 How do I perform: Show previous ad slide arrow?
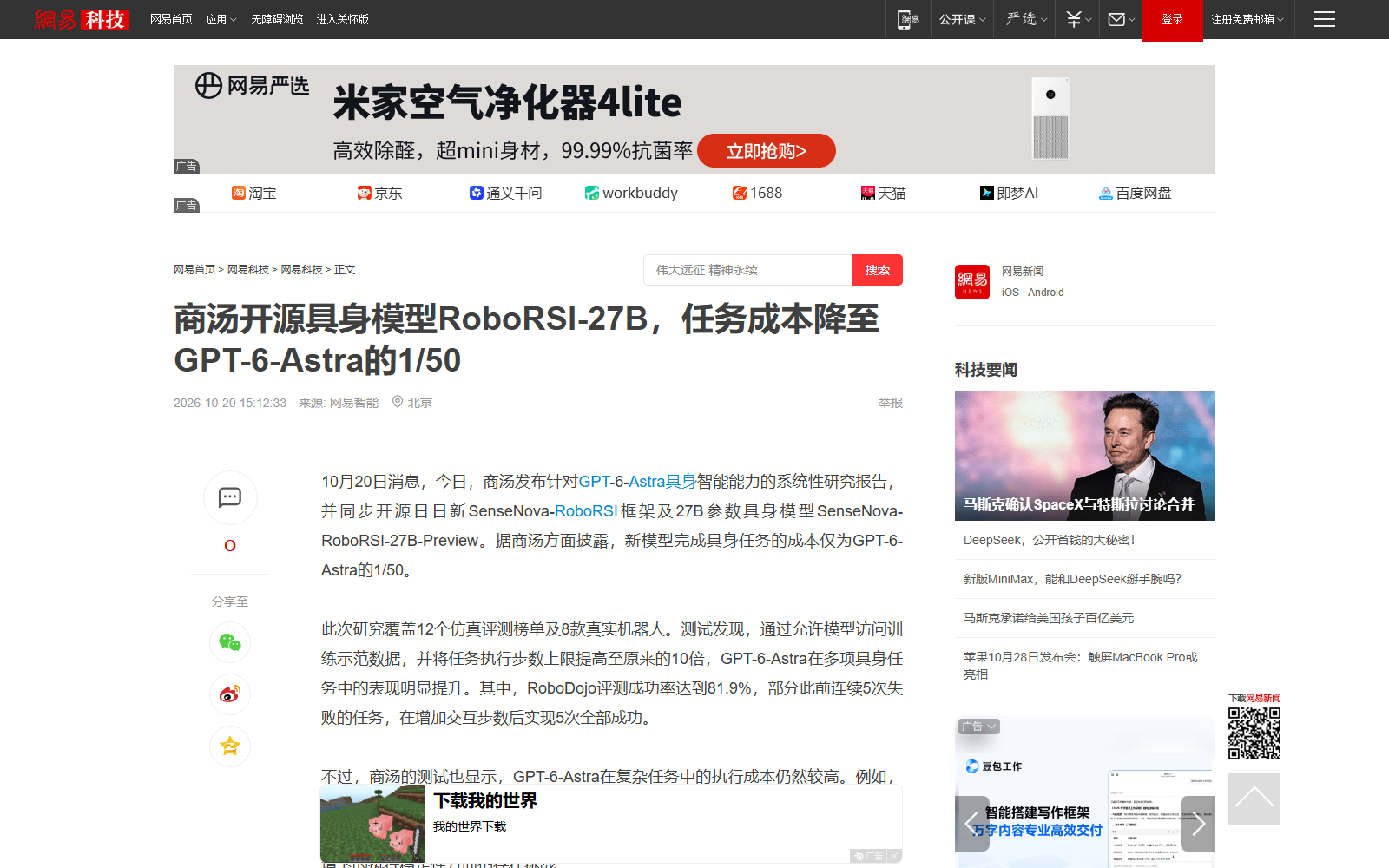tap(972, 824)
